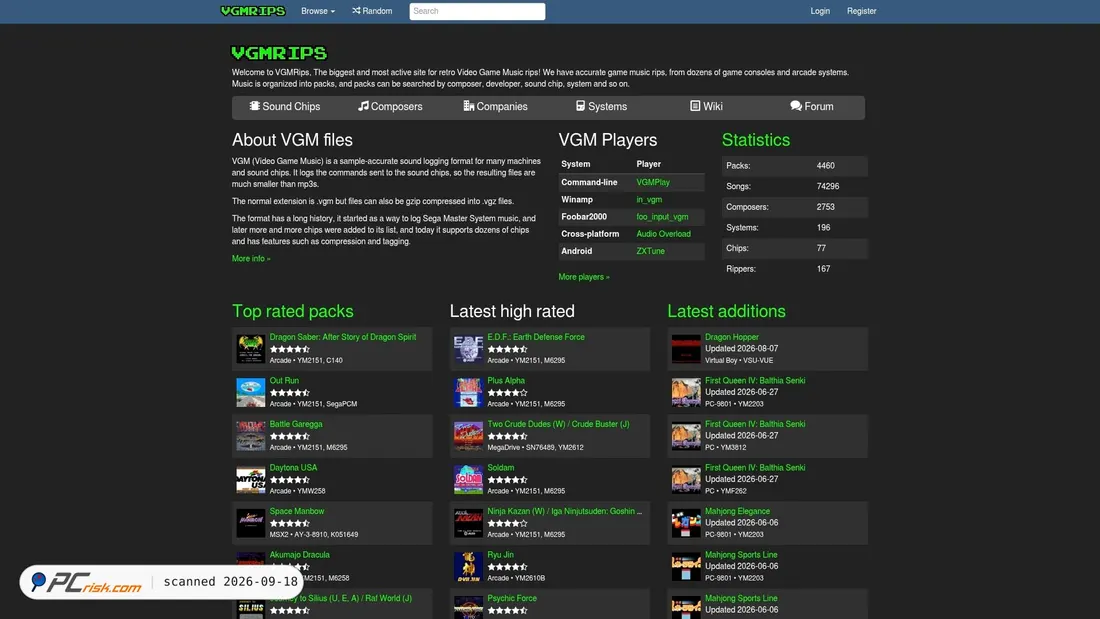1100x619 pixels.
Task: Open Dragon Saber: After Story of Dragon Spirit
Action: (343, 338)
